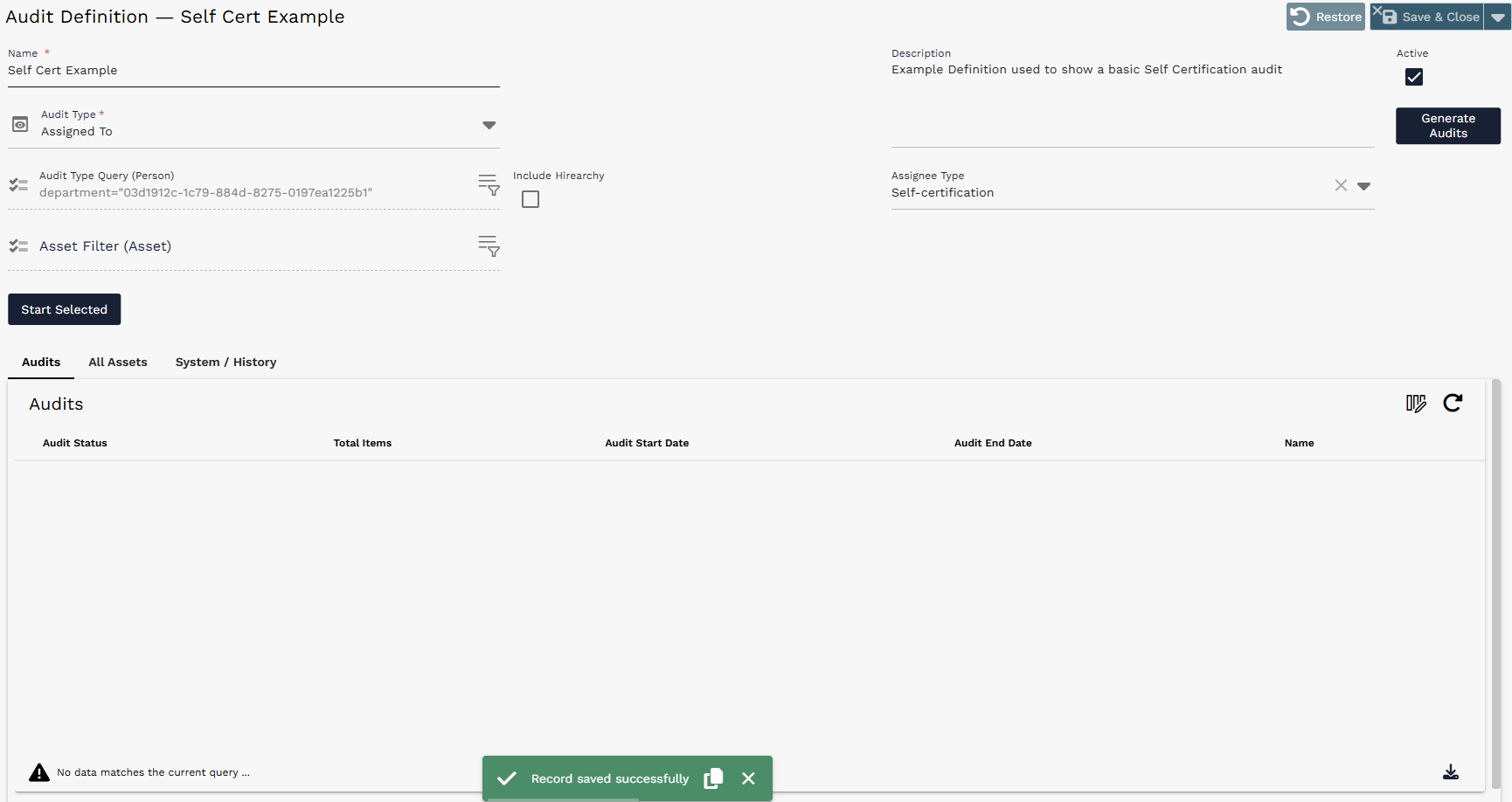Open the Audit Type Query filter builder

pos(489,184)
